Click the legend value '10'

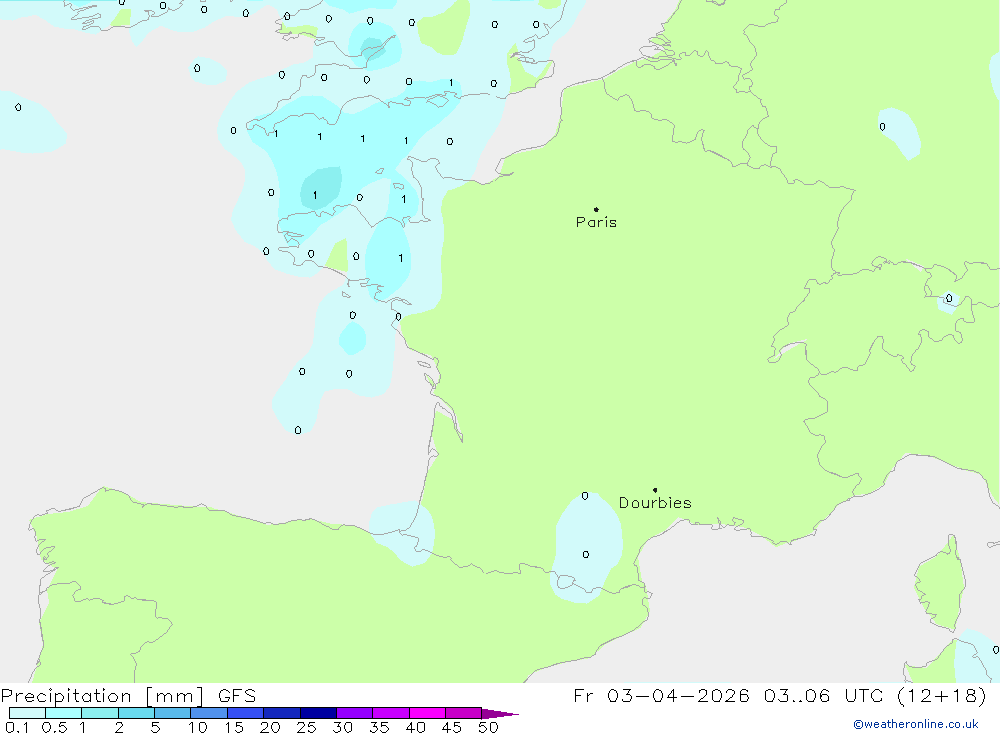click(198, 727)
